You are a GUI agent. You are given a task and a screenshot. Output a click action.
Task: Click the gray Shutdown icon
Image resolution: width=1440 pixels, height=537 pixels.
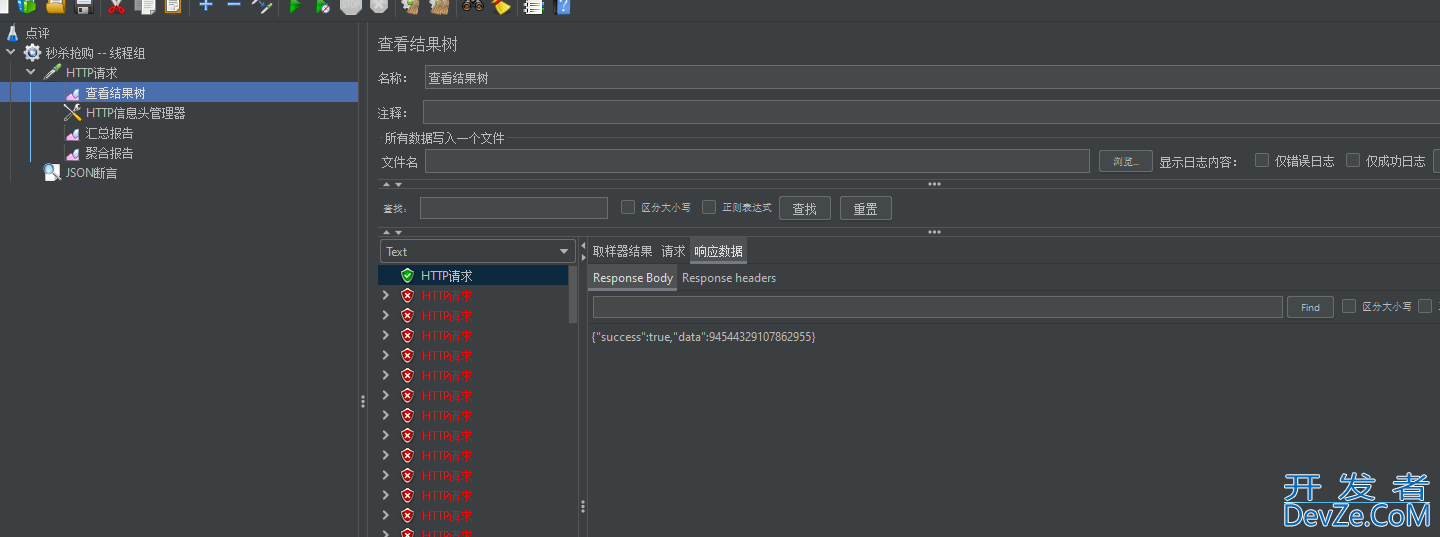[x=379, y=6]
